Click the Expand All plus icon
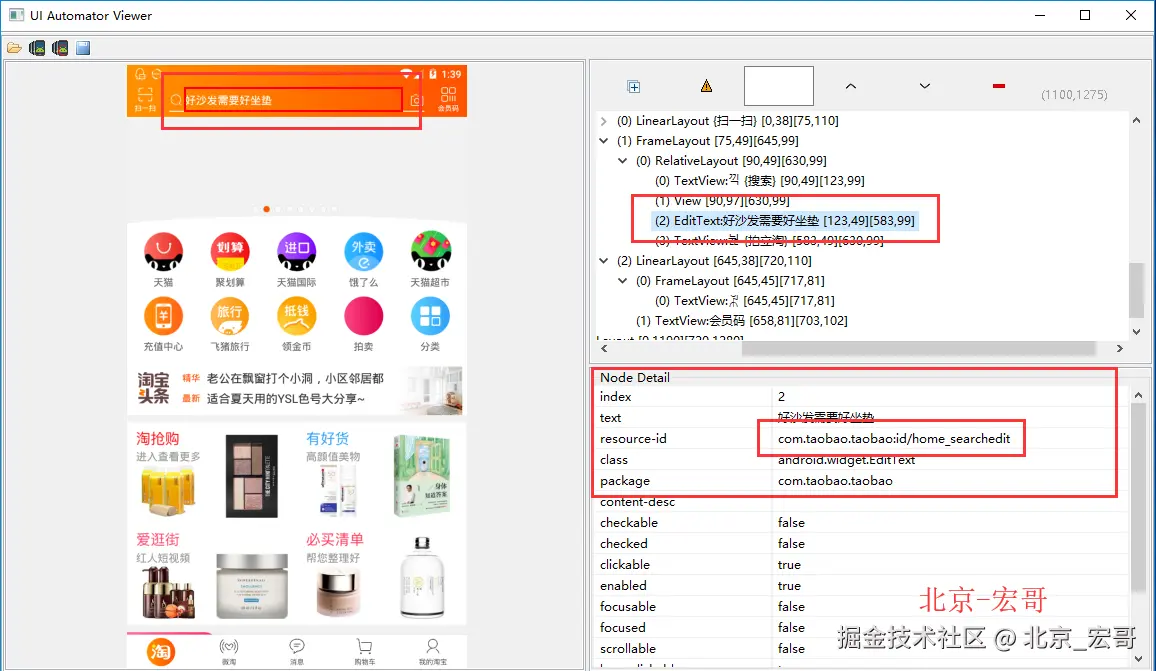This screenshot has height=671, width=1156. [x=633, y=87]
